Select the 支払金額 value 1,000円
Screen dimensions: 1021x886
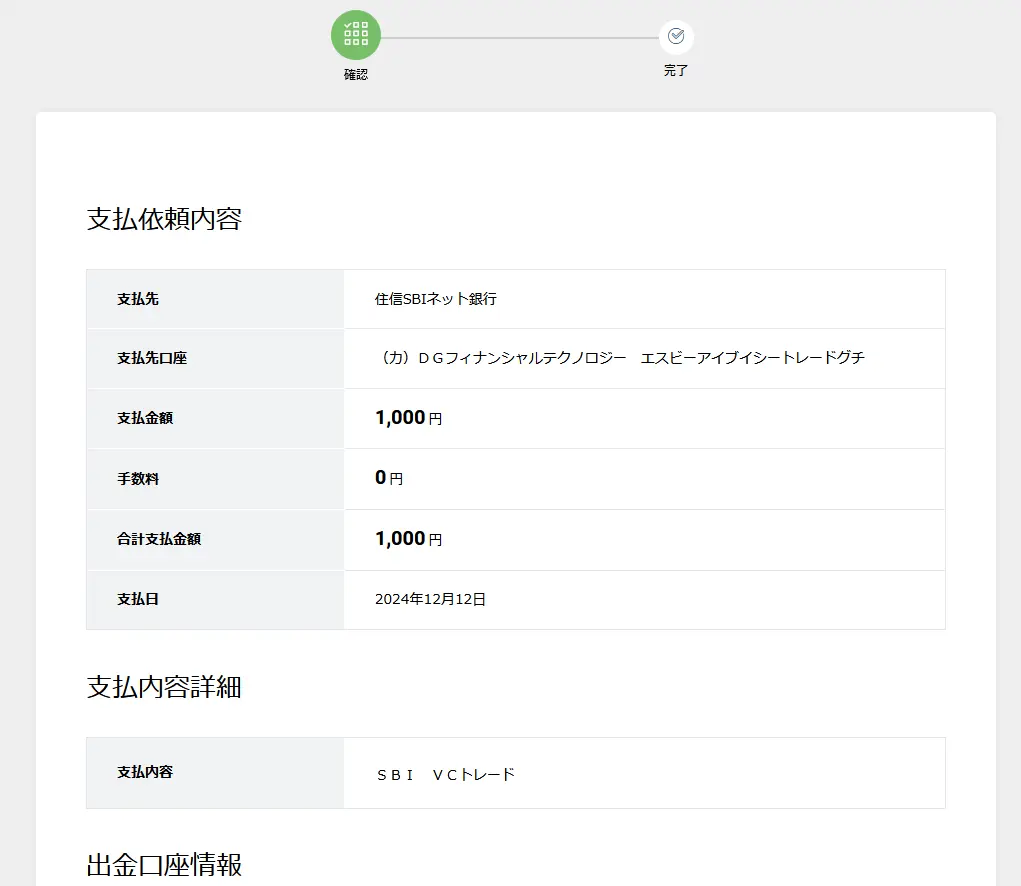(408, 417)
